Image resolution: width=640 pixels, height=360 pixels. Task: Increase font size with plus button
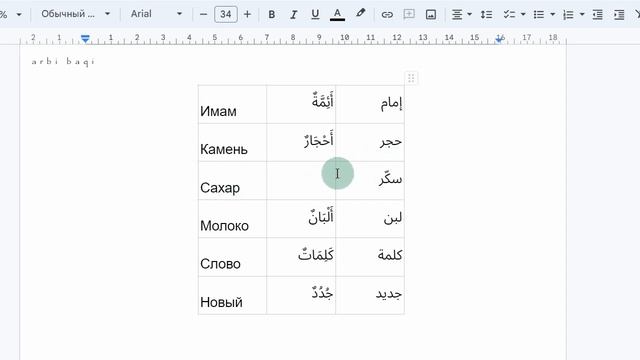click(247, 15)
